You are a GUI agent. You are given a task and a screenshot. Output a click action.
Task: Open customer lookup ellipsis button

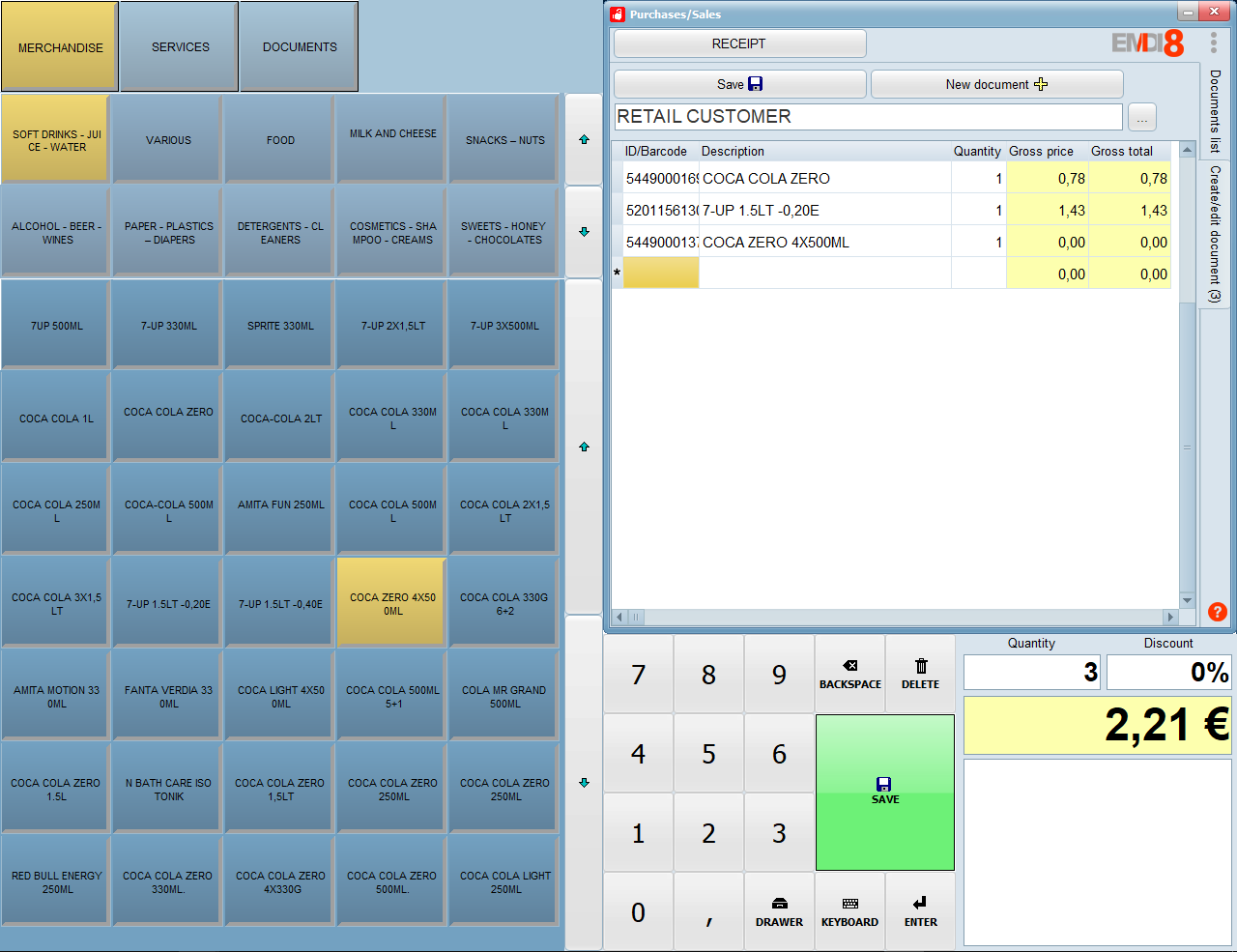(1141, 117)
